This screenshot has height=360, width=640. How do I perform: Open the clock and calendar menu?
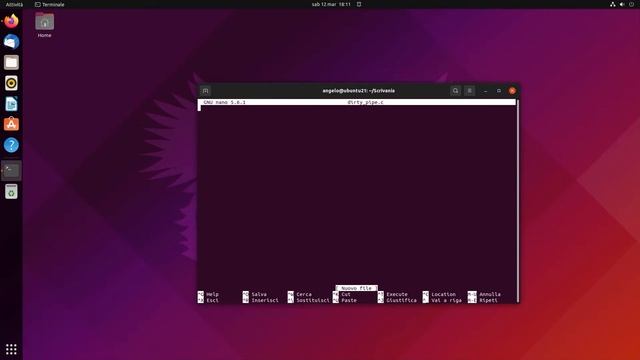[x=331, y=4]
